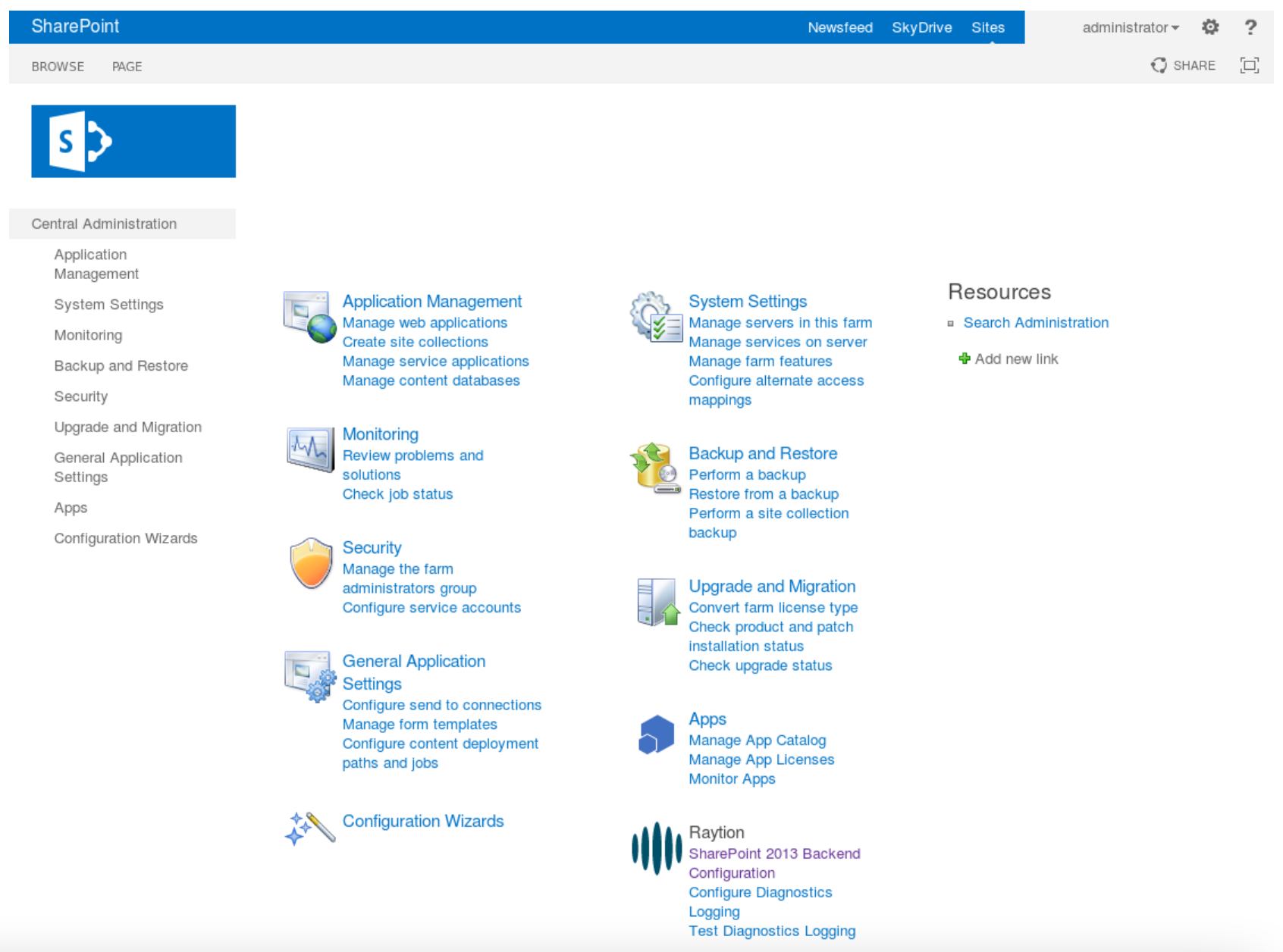Click the Upgrade and Migration server icon

[x=657, y=602]
